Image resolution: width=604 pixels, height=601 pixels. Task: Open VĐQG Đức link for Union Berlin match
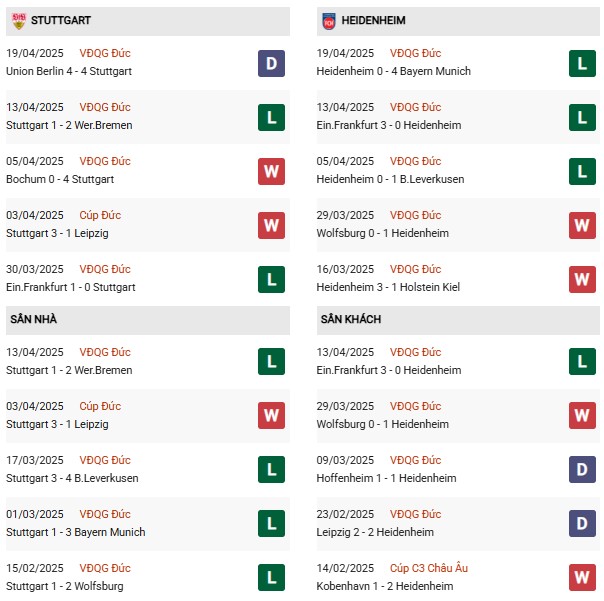tap(105, 53)
